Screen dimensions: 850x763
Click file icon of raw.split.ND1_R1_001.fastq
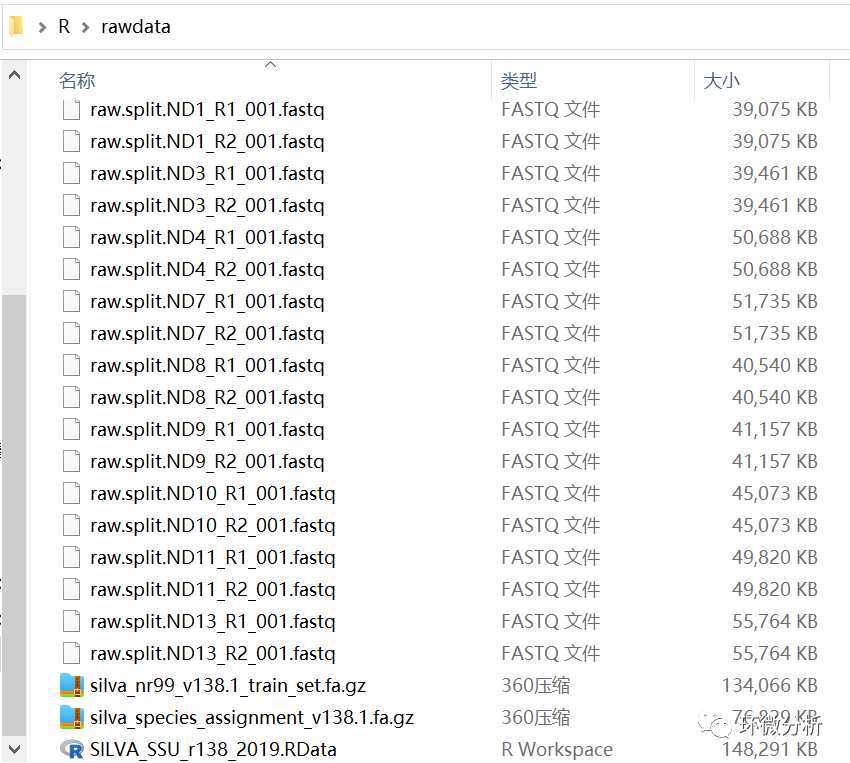tap(72, 109)
